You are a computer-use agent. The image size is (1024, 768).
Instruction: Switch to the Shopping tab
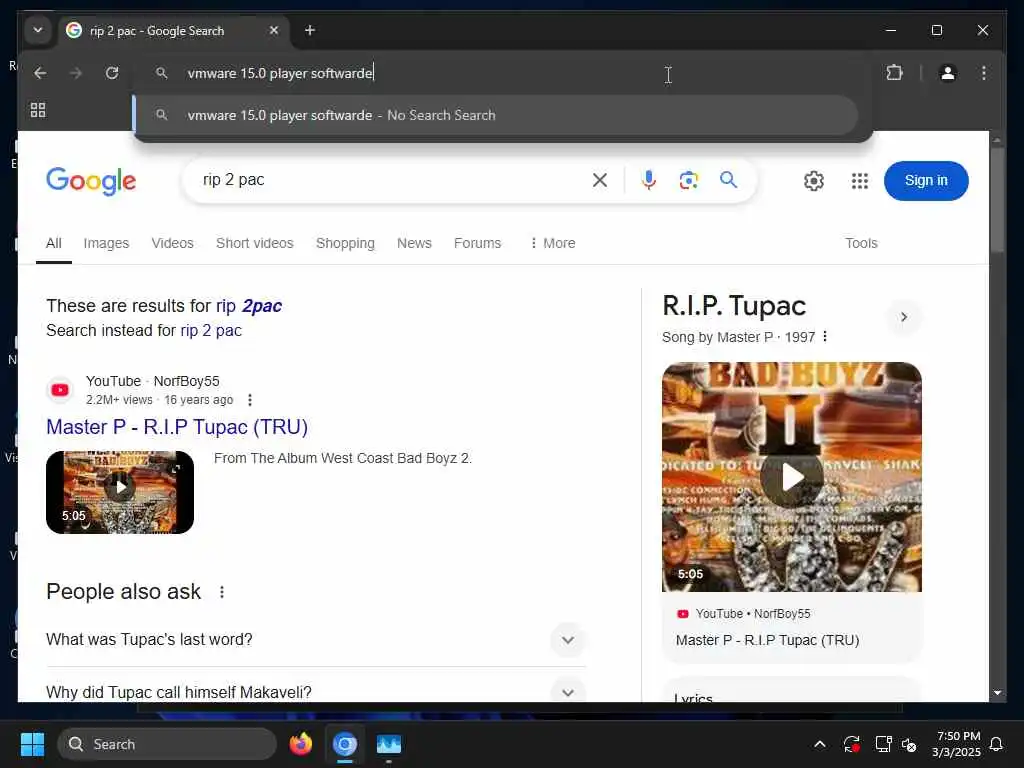[345, 243]
